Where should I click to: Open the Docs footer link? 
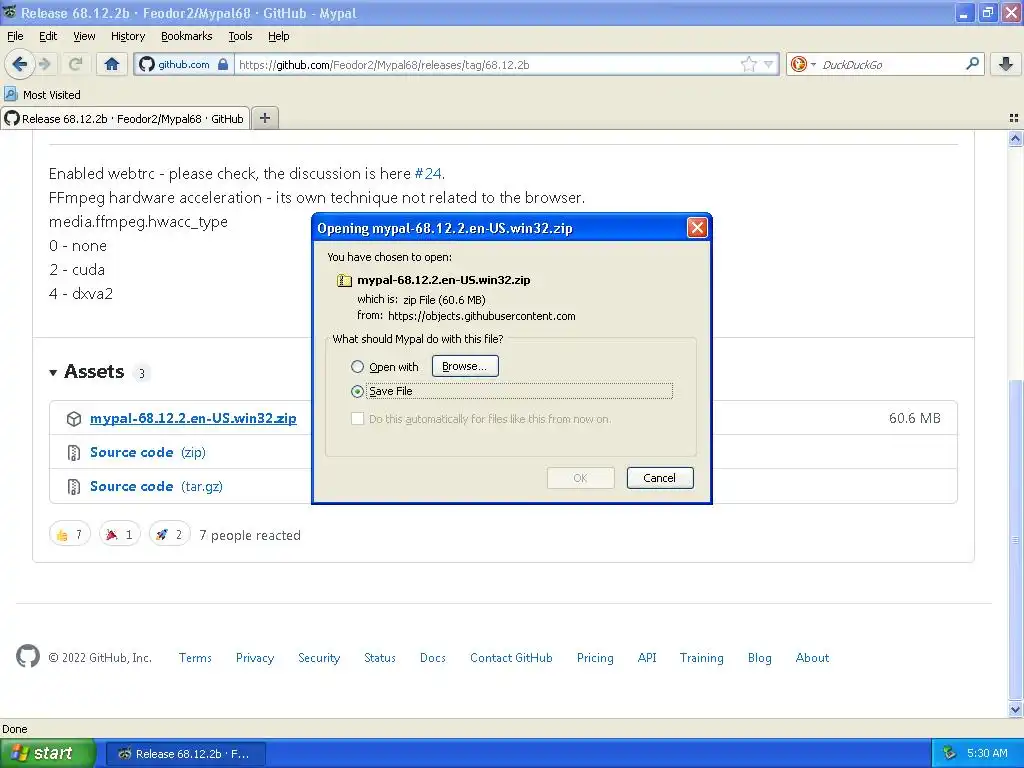[x=432, y=658]
